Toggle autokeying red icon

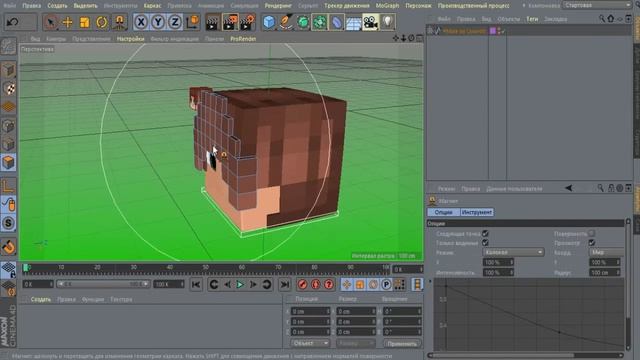(x=316, y=284)
